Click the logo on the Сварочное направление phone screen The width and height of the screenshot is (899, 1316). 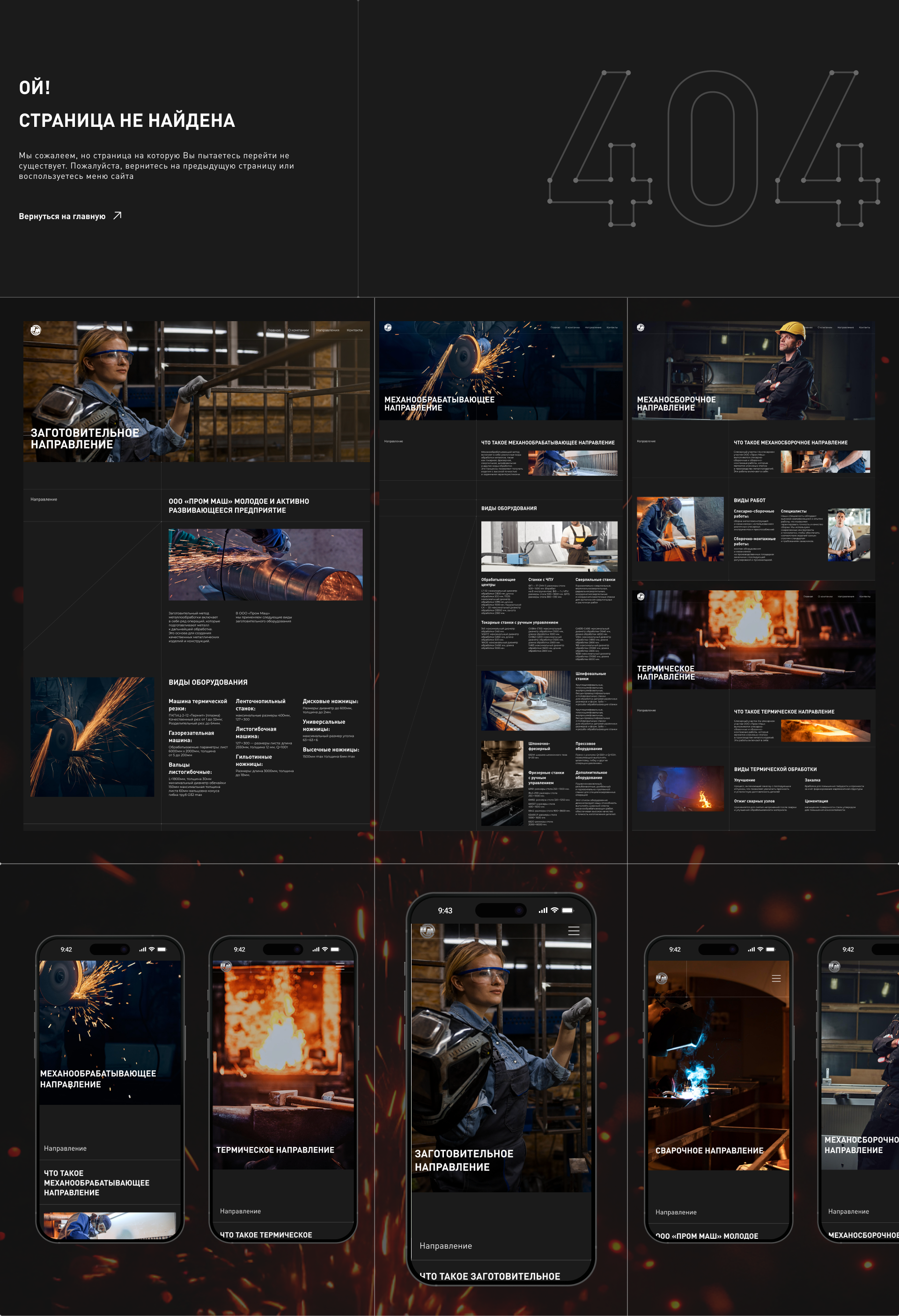(662, 978)
